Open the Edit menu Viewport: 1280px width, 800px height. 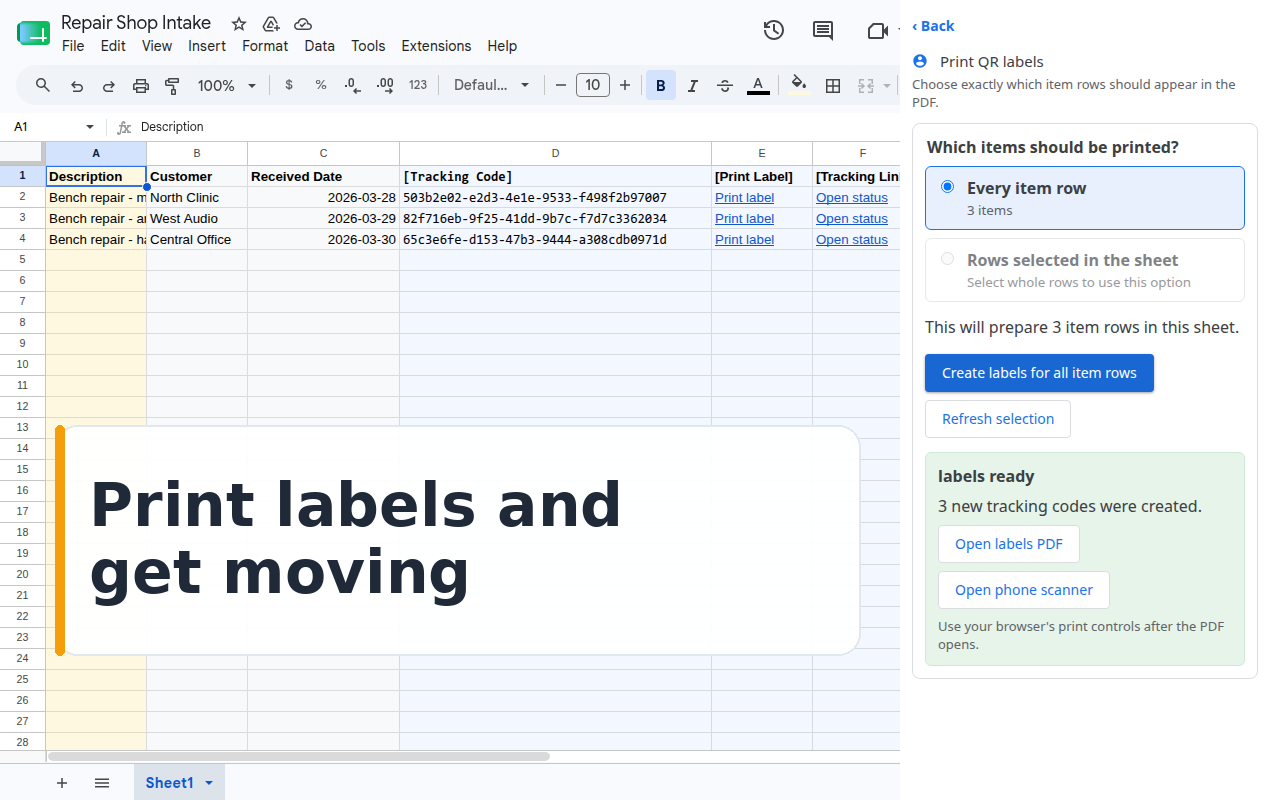[113, 46]
